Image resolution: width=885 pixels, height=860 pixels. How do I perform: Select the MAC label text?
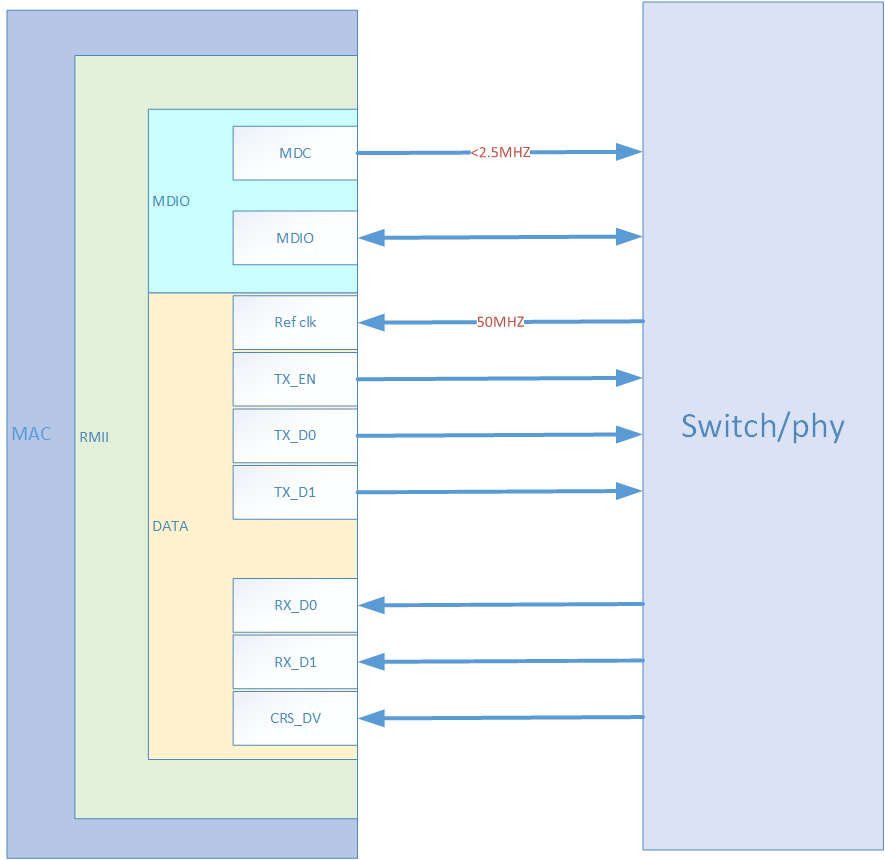click(x=31, y=434)
